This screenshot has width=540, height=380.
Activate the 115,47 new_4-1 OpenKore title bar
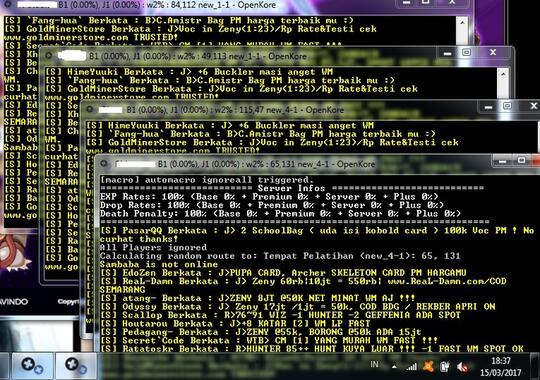pyautogui.click(x=235, y=110)
